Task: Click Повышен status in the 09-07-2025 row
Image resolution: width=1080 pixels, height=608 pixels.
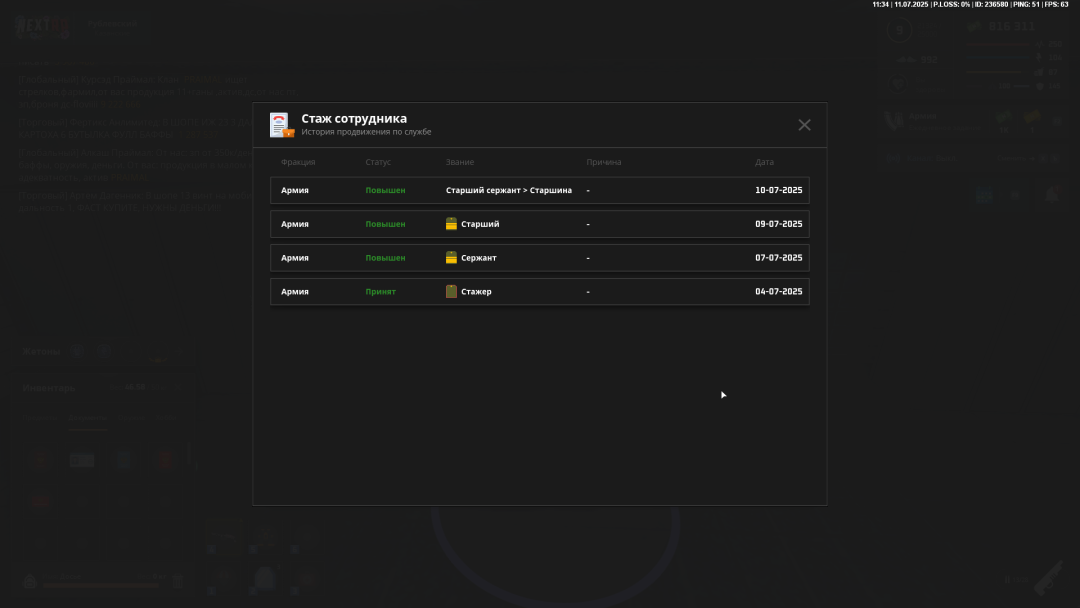Action: (385, 224)
